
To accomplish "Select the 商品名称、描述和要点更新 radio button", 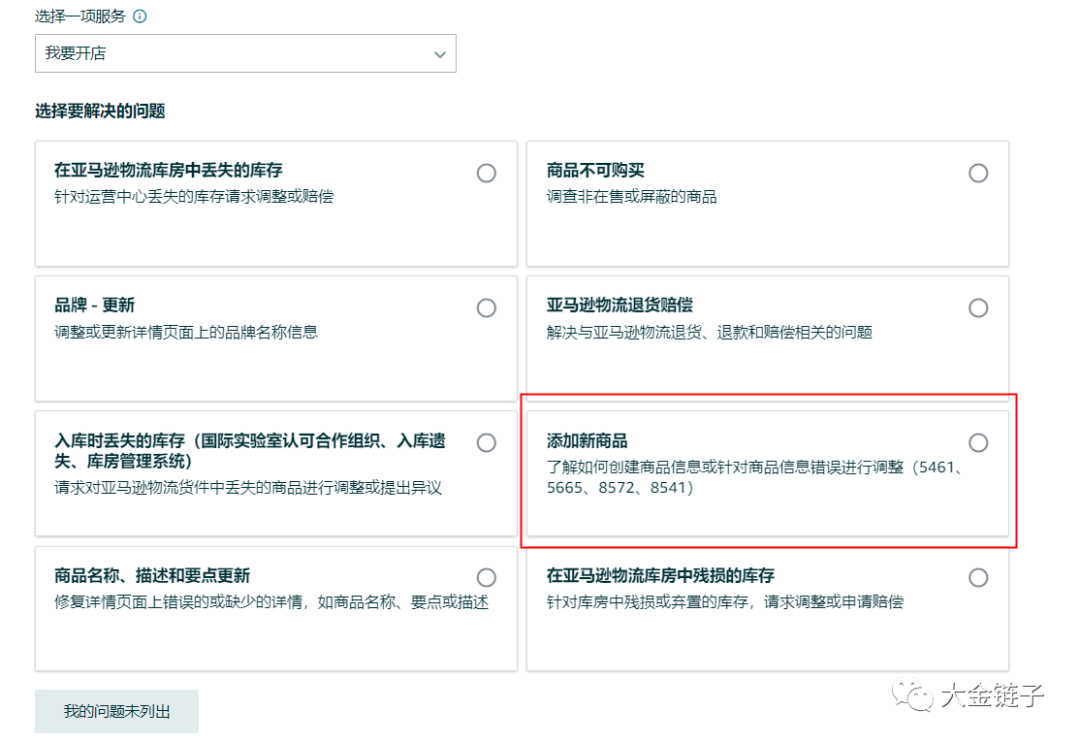I will [486, 577].
